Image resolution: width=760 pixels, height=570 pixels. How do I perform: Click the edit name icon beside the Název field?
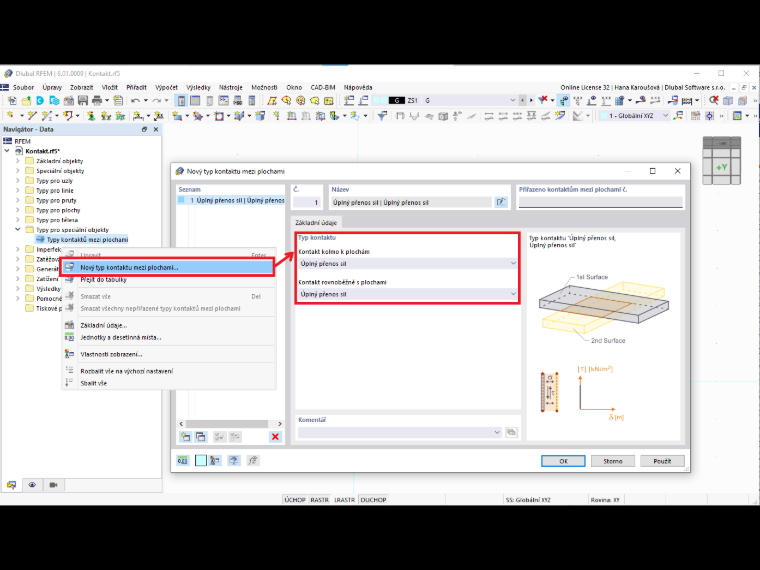[x=501, y=202]
